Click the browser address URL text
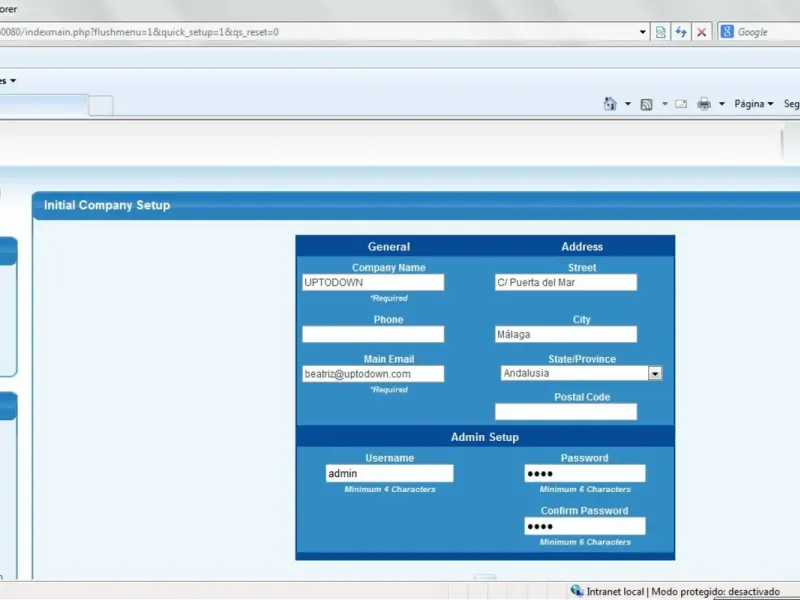 139,32
